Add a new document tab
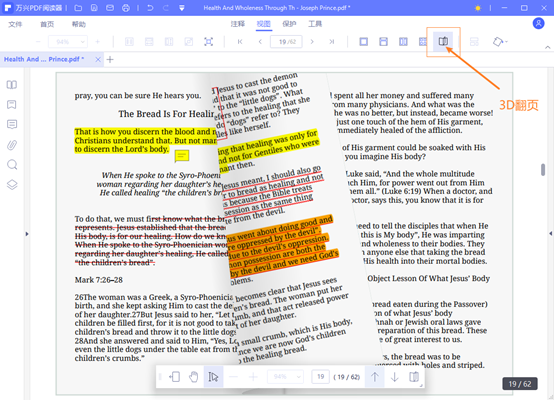 tap(110, 59)
